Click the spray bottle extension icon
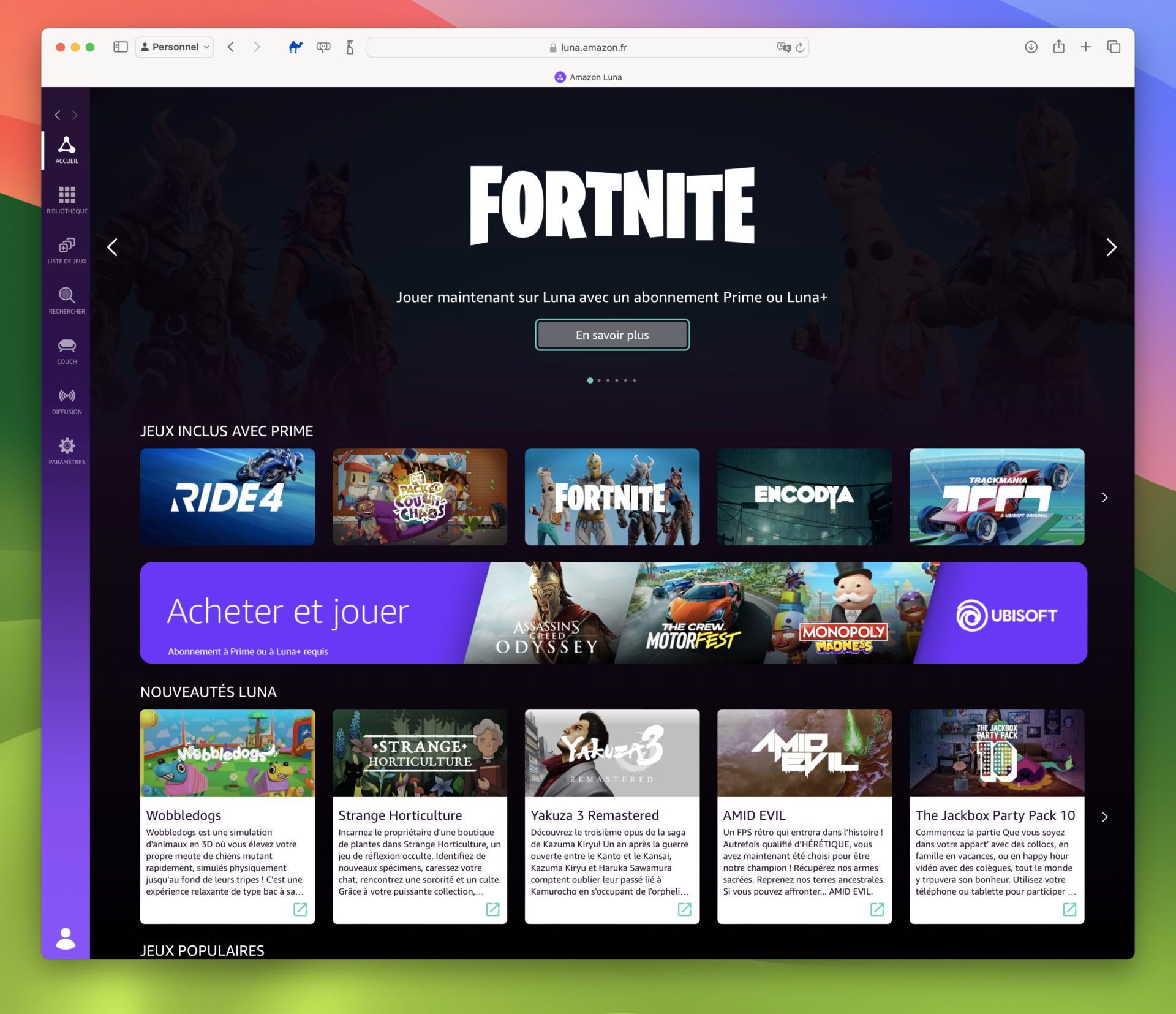1176x1014 pixels. coord(350,47)
